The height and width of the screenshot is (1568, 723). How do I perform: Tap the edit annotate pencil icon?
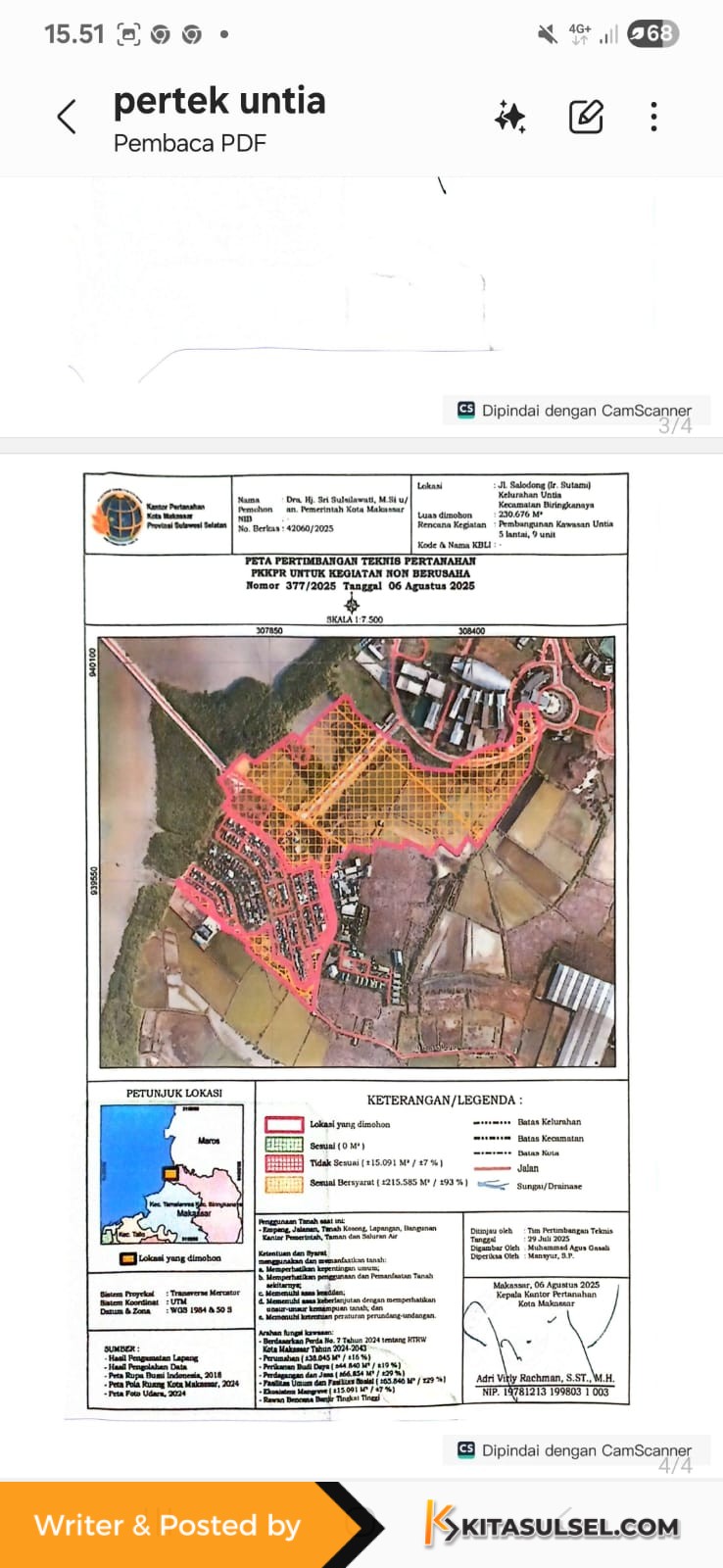[586, 118]
